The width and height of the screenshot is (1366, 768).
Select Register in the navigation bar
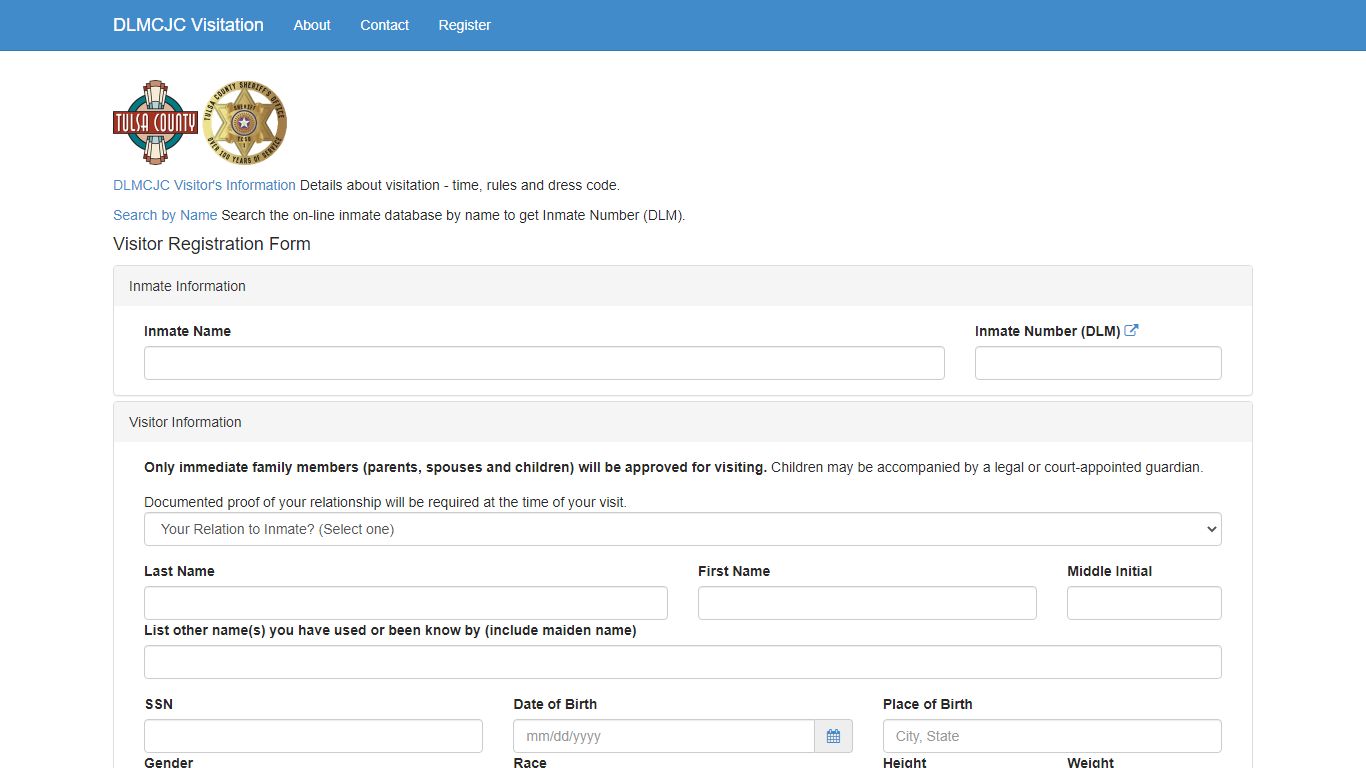464,25
